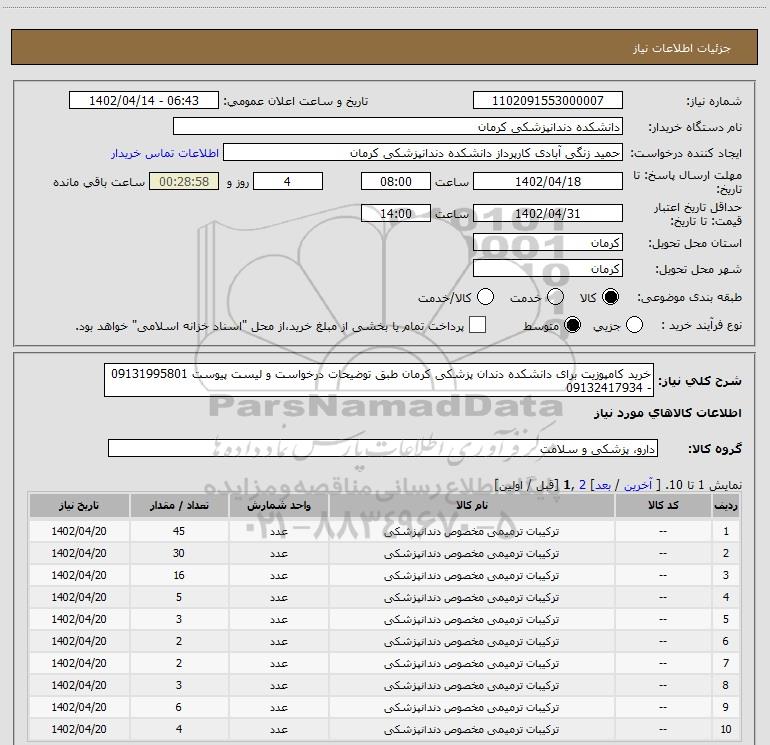Image resolution: width=770 pixels, height=745 pixels.
Task: Click the current page number 1 in pagination
Action: coord(567,485)
